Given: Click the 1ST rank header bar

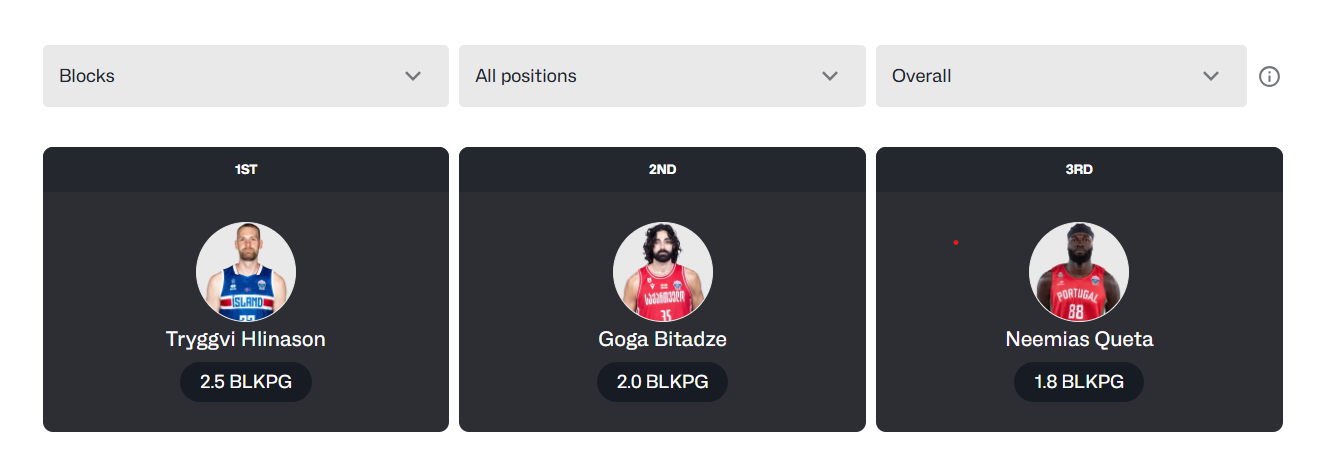Looking at the screenshot, I should click(246, 170).
